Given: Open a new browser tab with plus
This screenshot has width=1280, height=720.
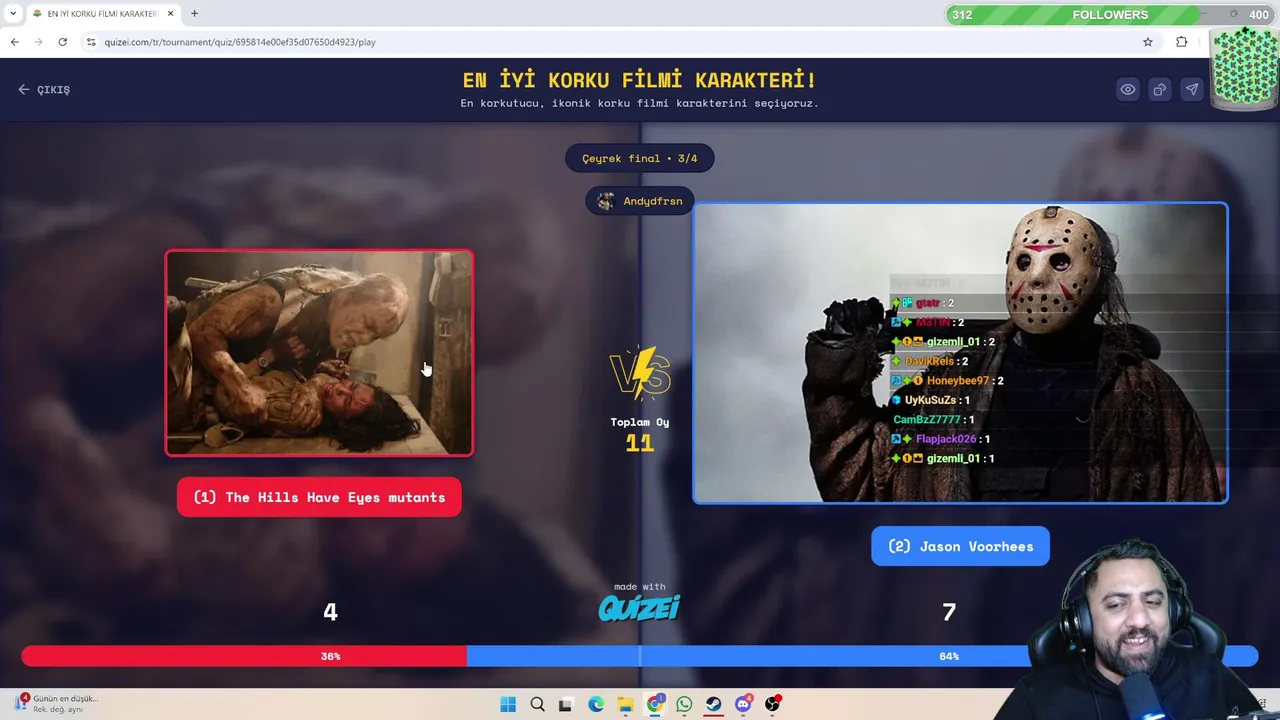Looking at the screenshot, I should point(194,14).
